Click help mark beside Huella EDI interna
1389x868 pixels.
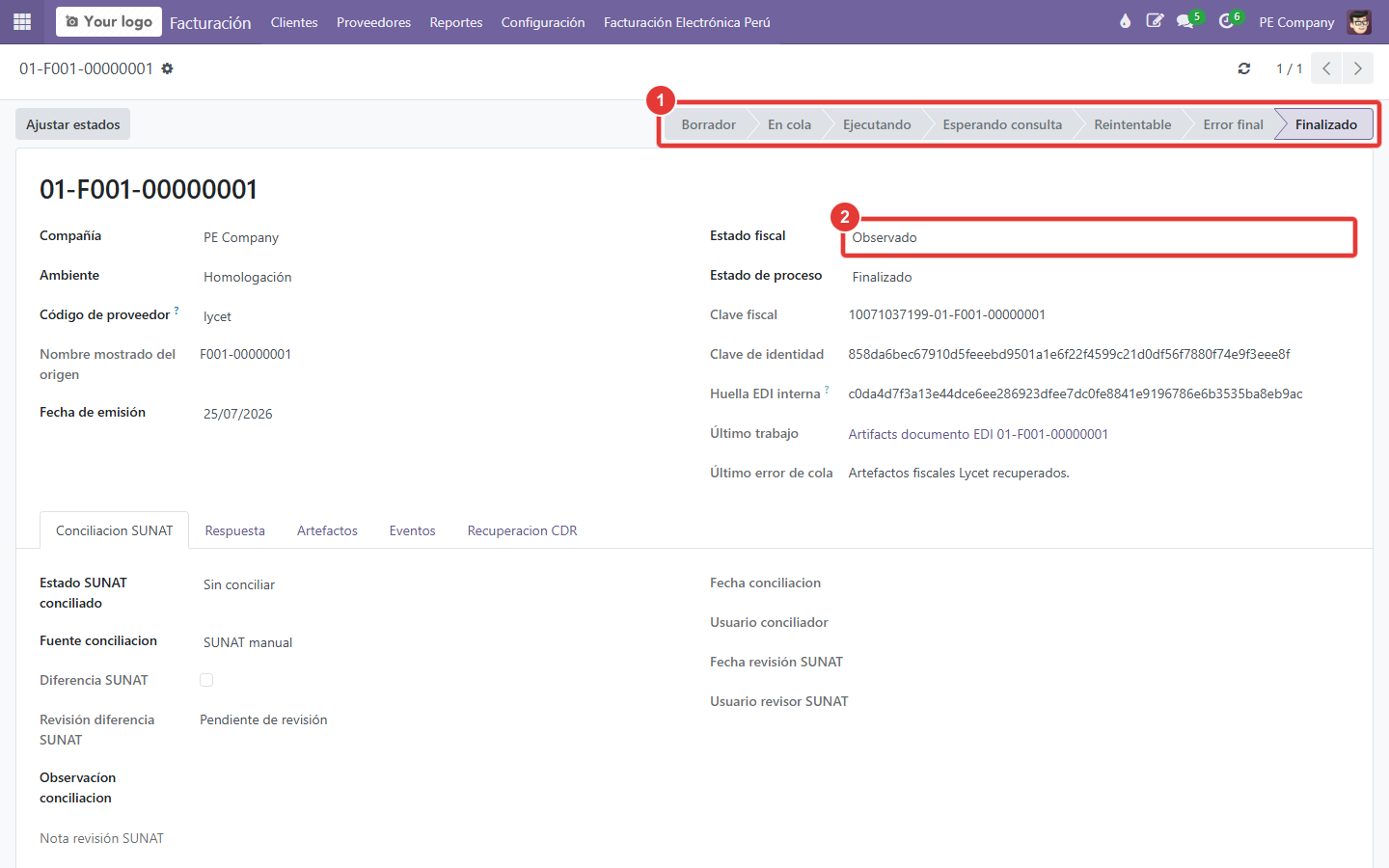(827, 390)
